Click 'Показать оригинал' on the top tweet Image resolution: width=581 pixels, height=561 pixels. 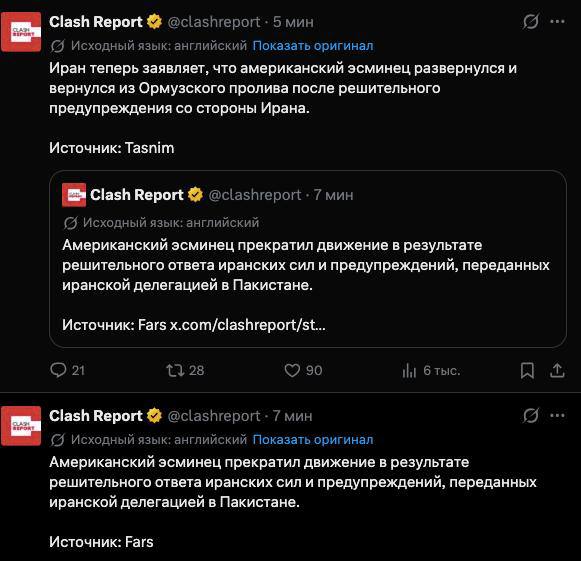point(313,46)
